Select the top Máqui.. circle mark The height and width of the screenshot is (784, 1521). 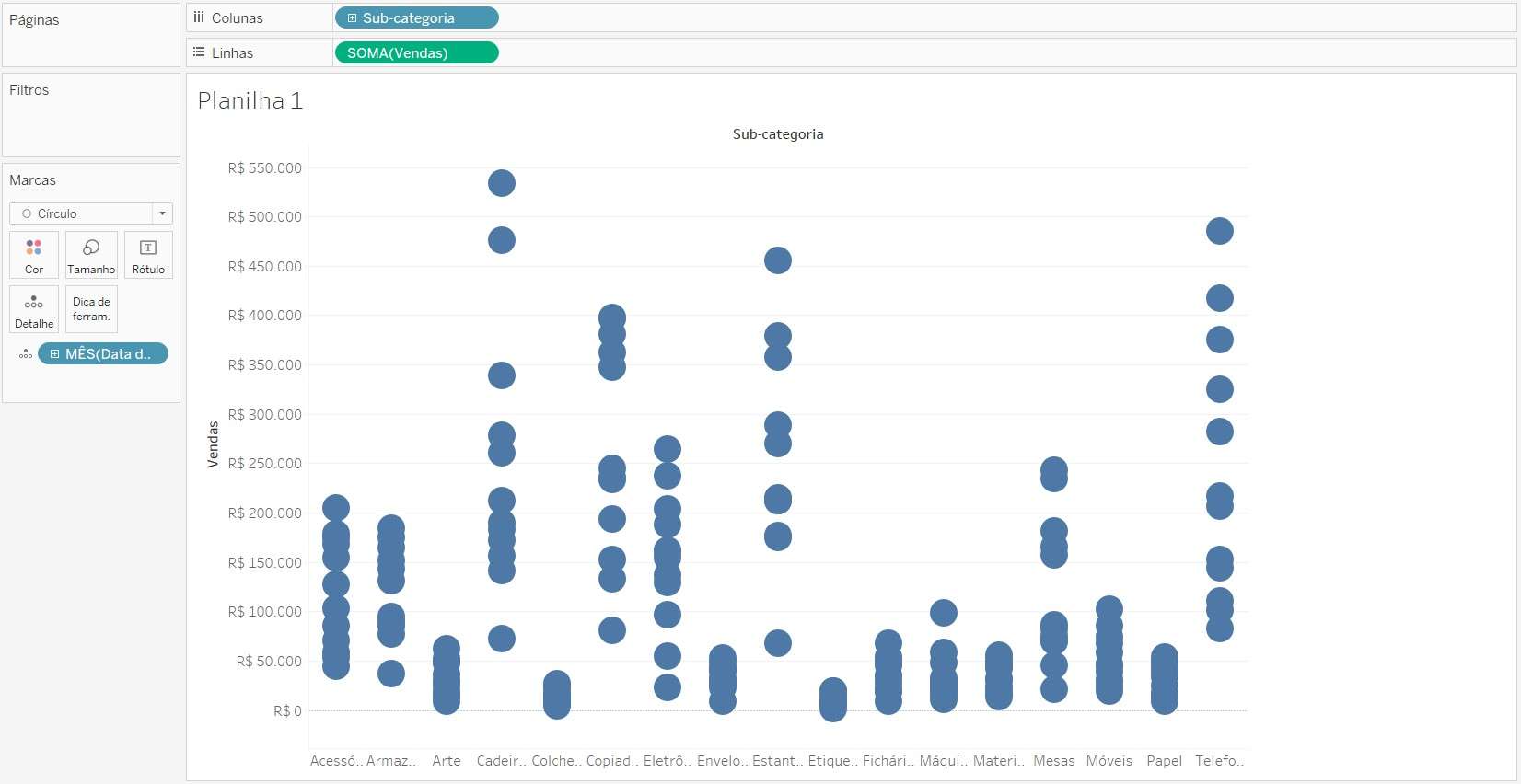tap(944, 613)
